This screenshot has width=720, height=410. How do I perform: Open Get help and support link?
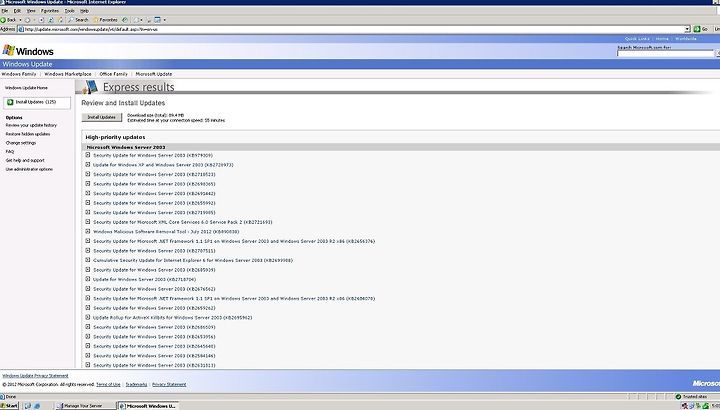[x=25, y=160]
